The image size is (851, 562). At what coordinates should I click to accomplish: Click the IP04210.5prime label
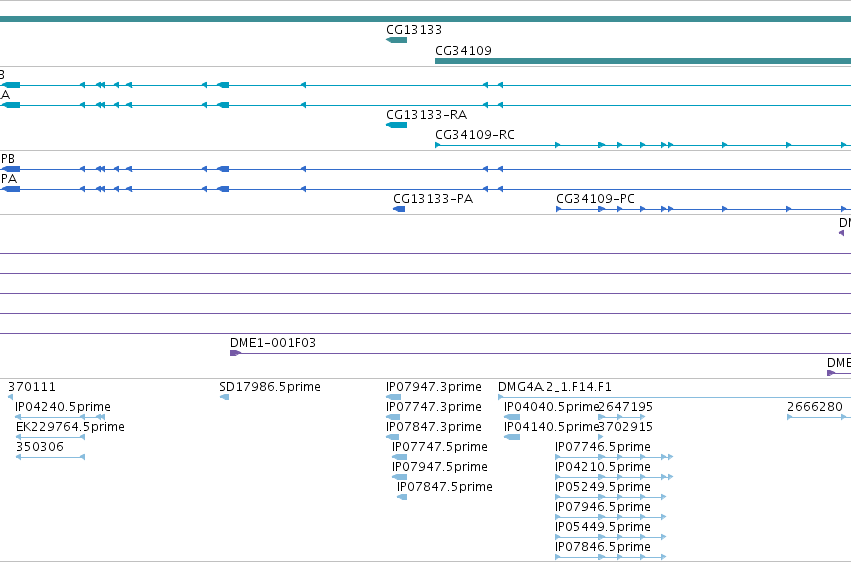pos(602,467)
